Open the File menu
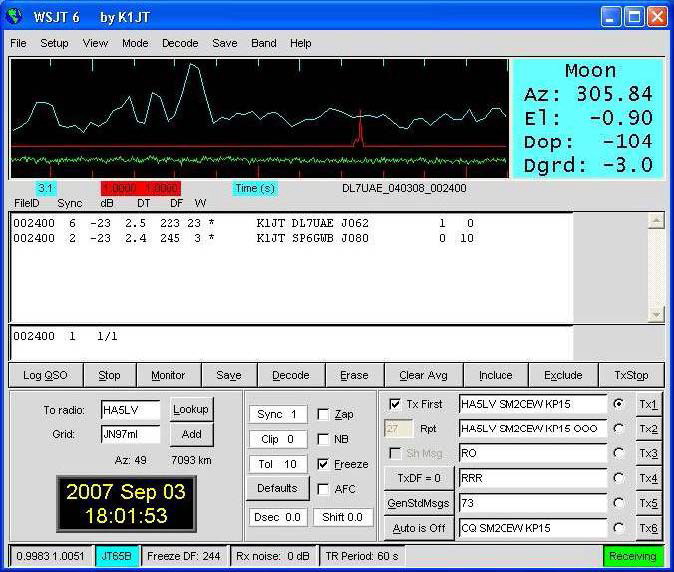The height and width of the screenshot is (572, 674). pos(18,43)
